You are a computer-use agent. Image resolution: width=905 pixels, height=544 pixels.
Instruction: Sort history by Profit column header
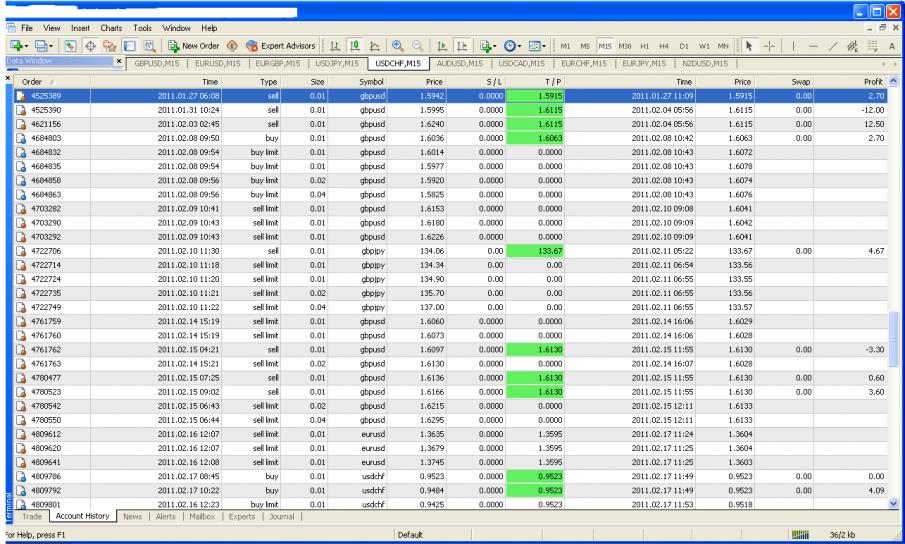[x=871, y=80]
